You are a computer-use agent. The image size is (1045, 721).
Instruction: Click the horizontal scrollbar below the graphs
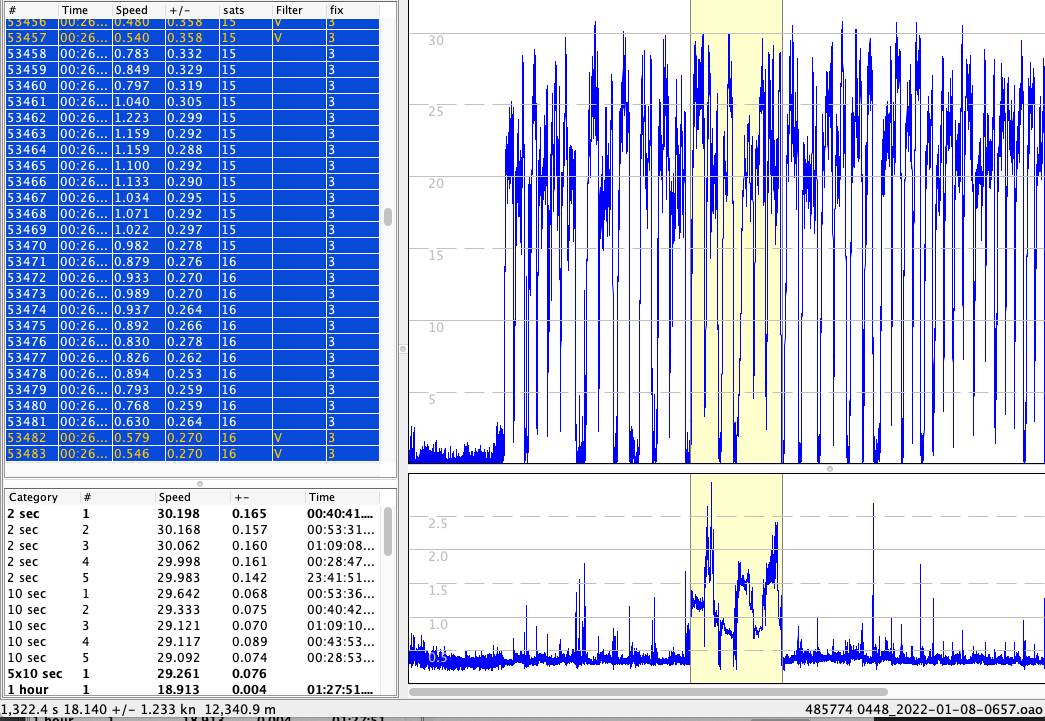point(648,691)
